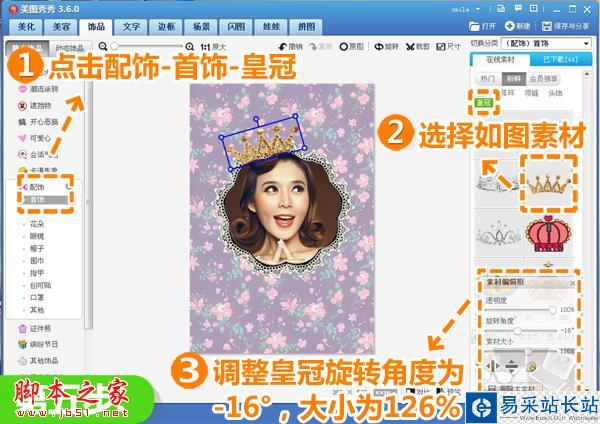Click the 证件照 category icon

[23, 328]
